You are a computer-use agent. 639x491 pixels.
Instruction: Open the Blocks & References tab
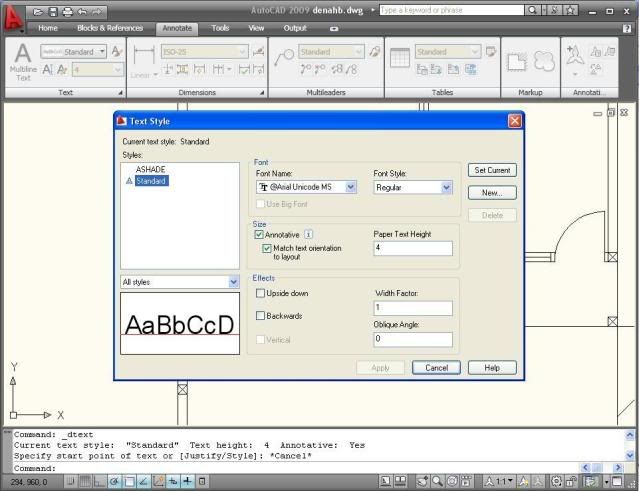(x=110, y=28)
